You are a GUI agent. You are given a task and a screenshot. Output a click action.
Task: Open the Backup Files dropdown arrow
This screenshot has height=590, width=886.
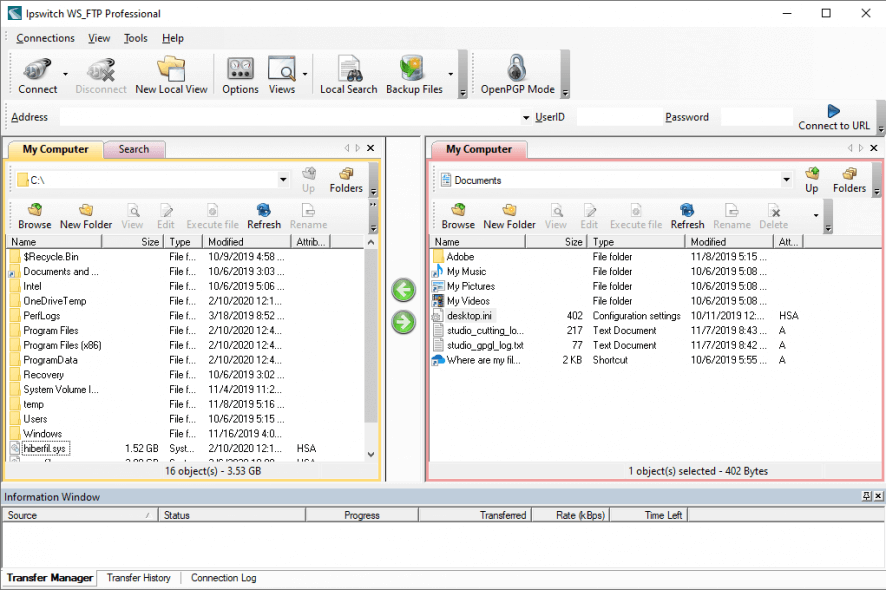(450, 74)
